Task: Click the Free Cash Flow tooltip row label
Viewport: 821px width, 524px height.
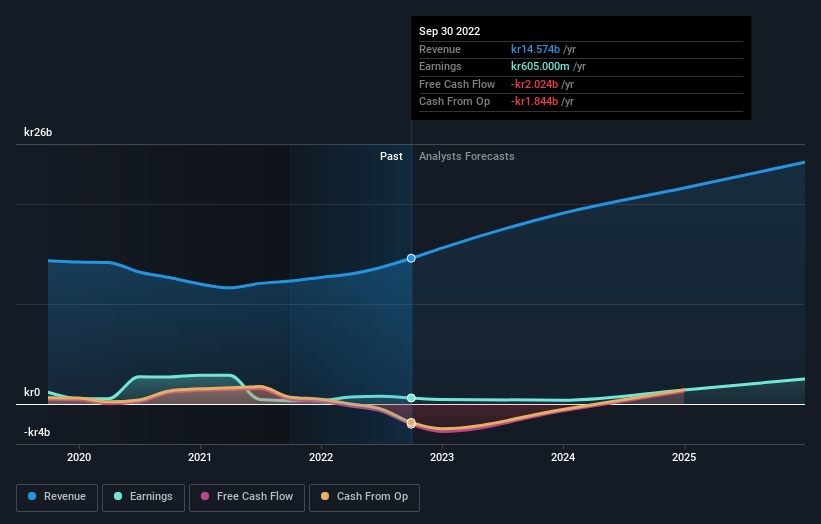Action: (x=457, y=84)
